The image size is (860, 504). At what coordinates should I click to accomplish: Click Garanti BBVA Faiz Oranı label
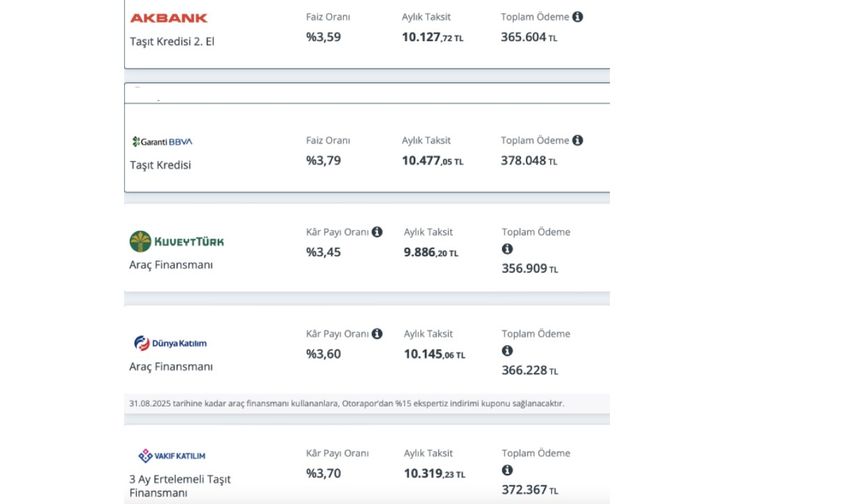[328, 140]
